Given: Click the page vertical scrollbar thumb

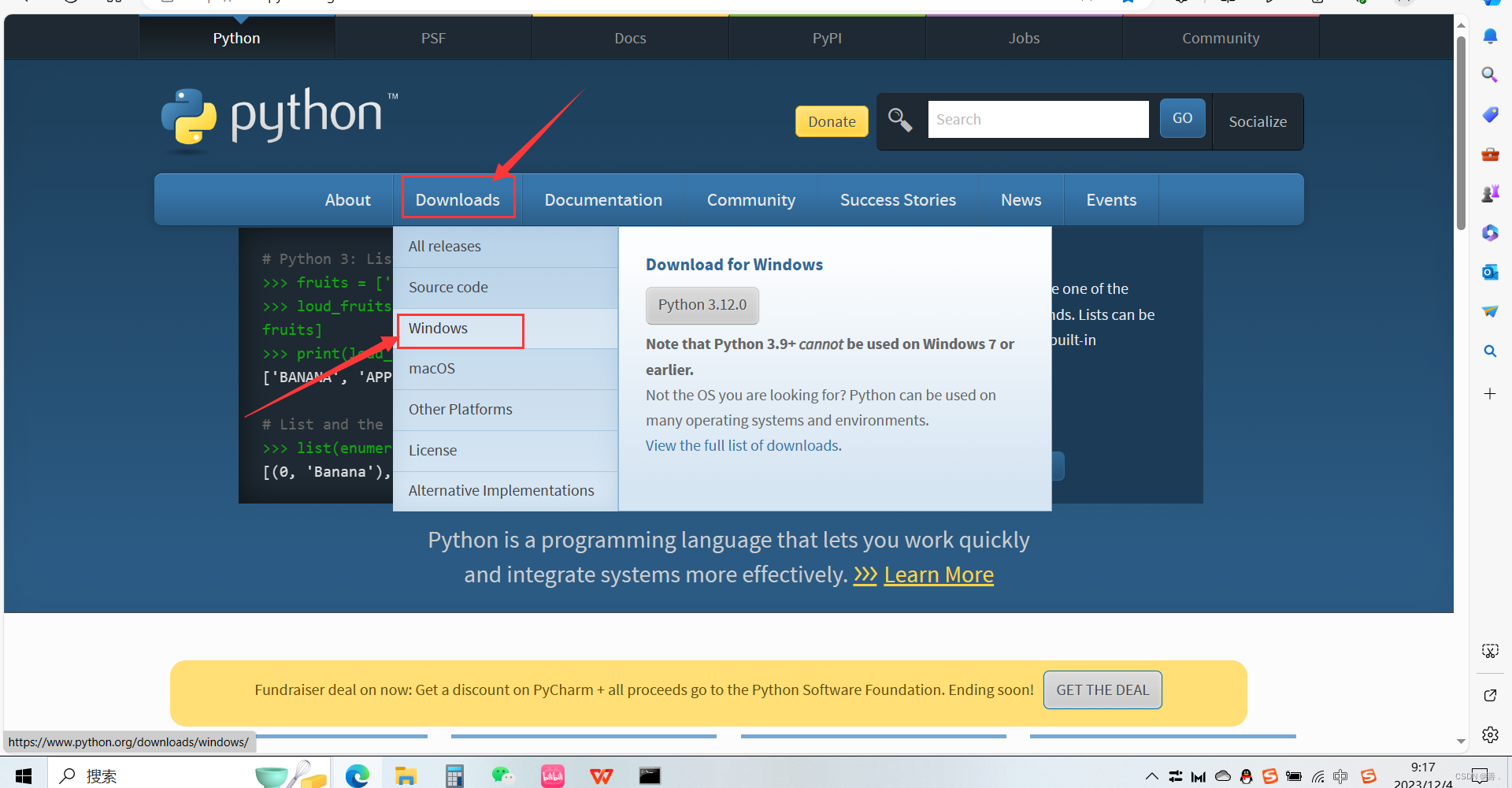Looking at the screenshot, I should click(x=1462, y=134).
